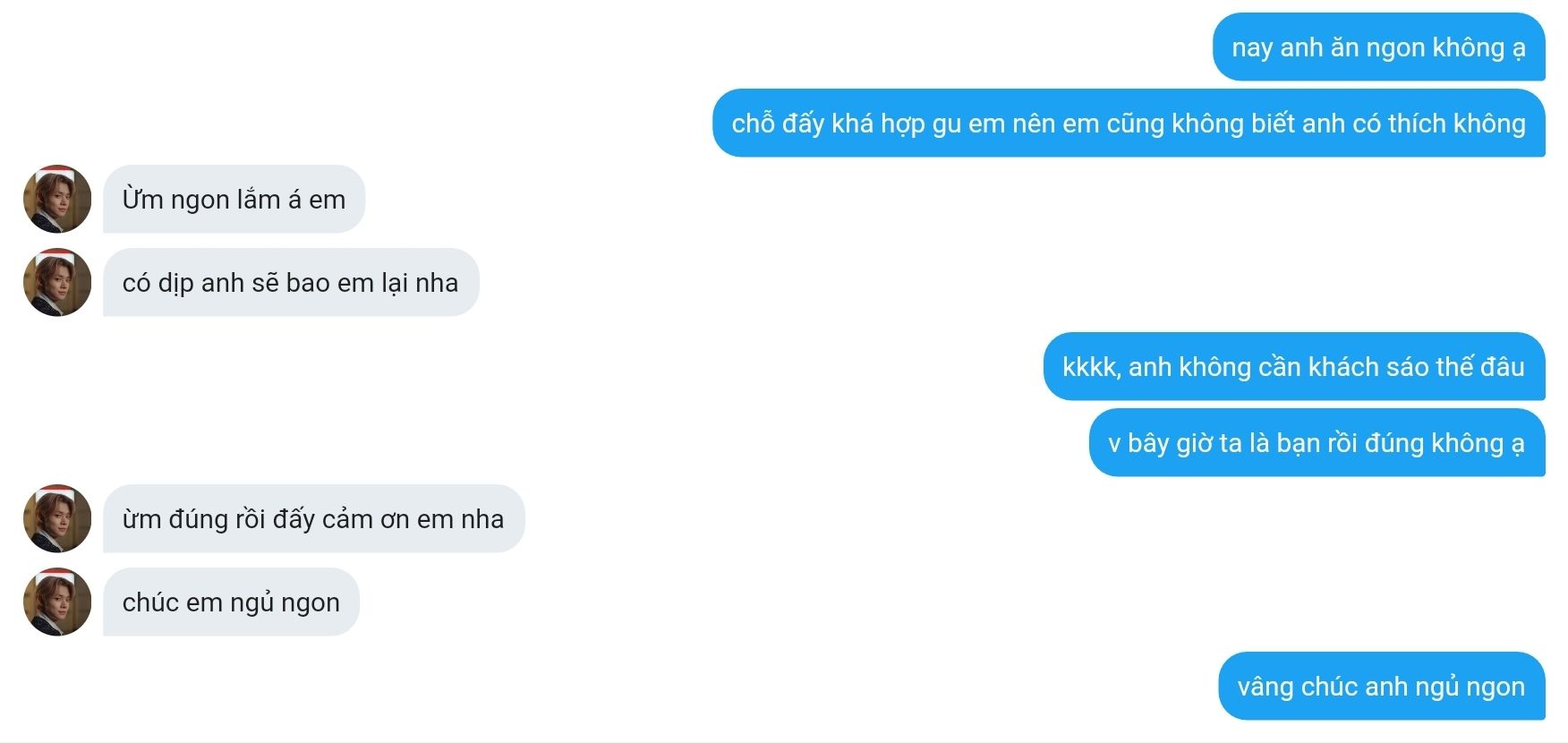Select the received "chúc em ngủ ngon" message

tap(231, 602)
